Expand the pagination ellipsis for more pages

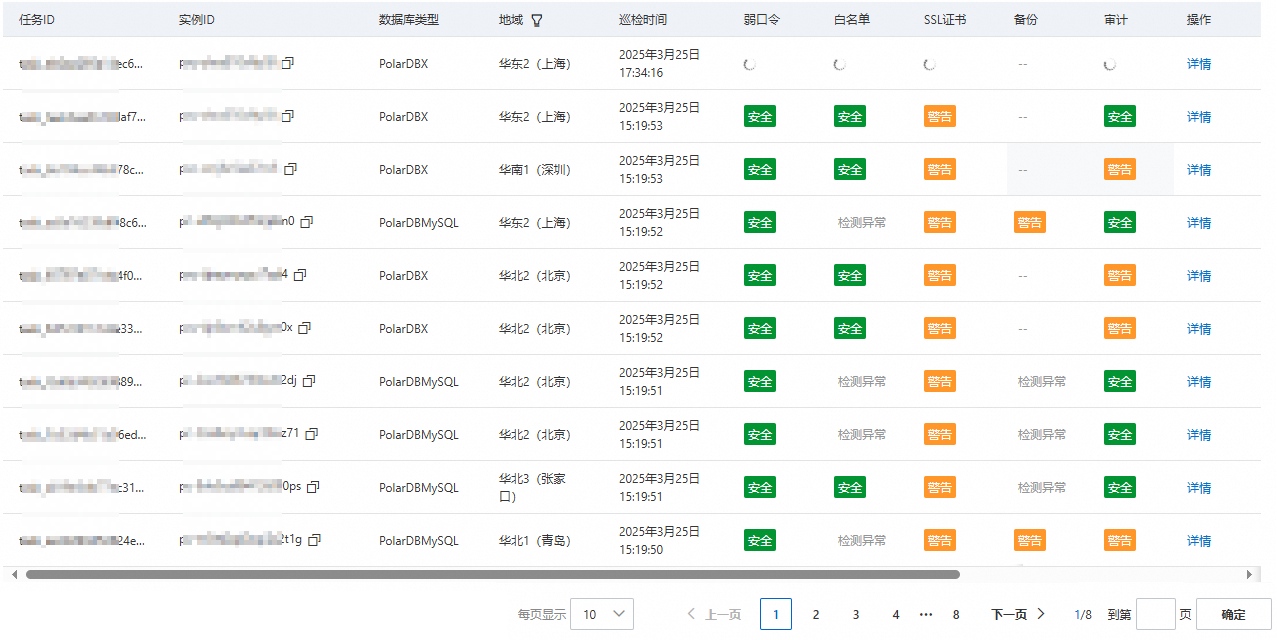tap(926, 614)
